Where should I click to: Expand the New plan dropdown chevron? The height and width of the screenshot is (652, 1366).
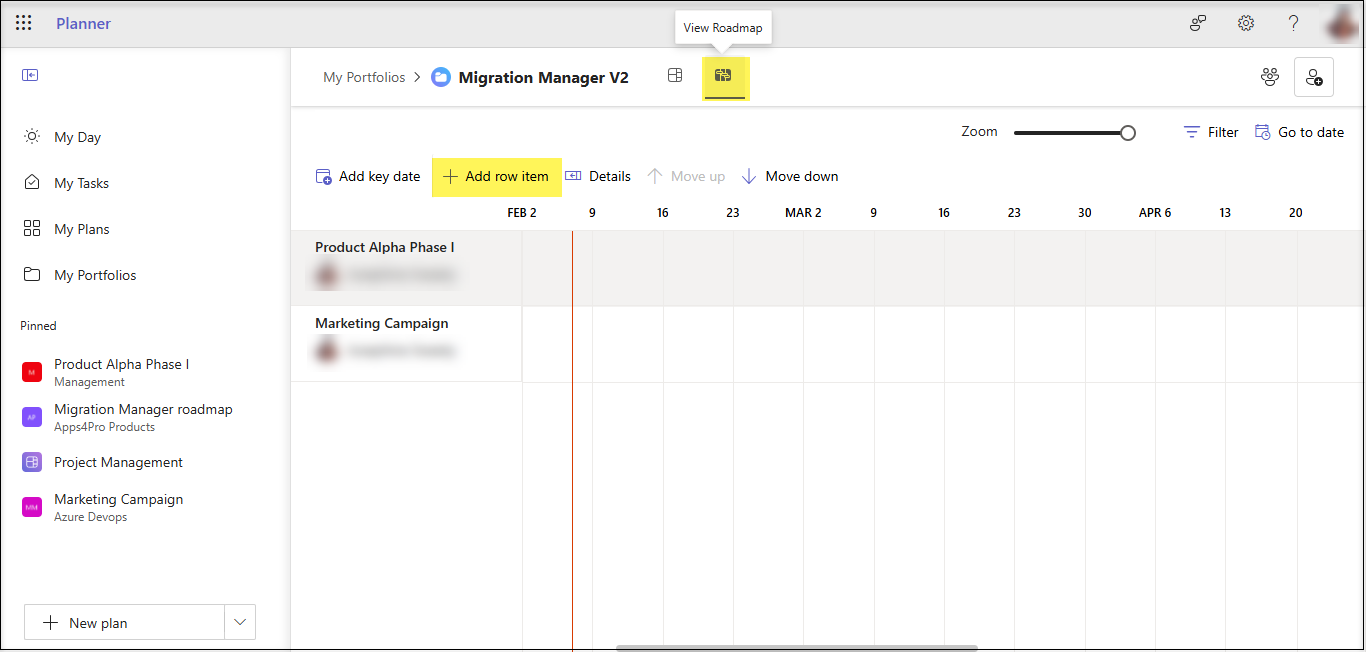click(239, 621)
